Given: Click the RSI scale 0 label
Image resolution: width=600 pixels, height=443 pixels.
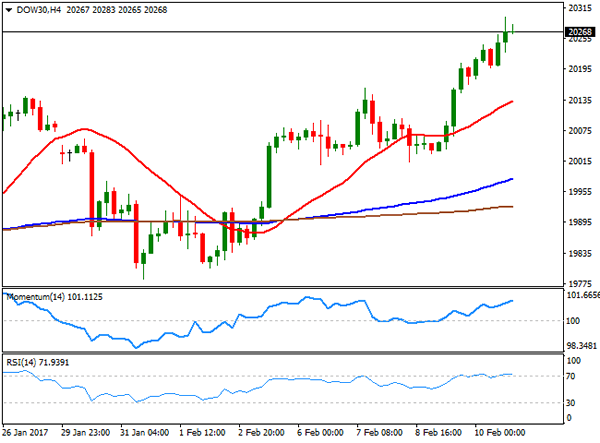Looking at the screenshot, I should [x=569, y=418].
